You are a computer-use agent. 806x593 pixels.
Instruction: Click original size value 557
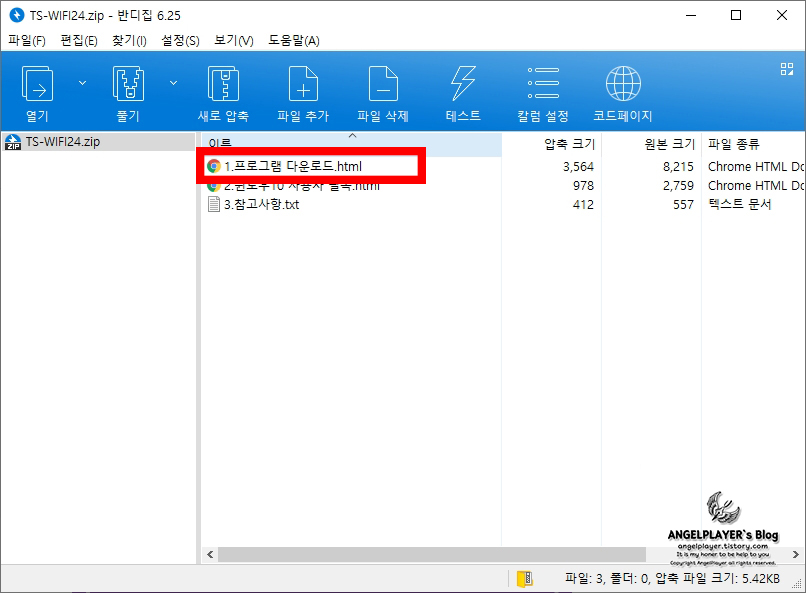[683, 205]
